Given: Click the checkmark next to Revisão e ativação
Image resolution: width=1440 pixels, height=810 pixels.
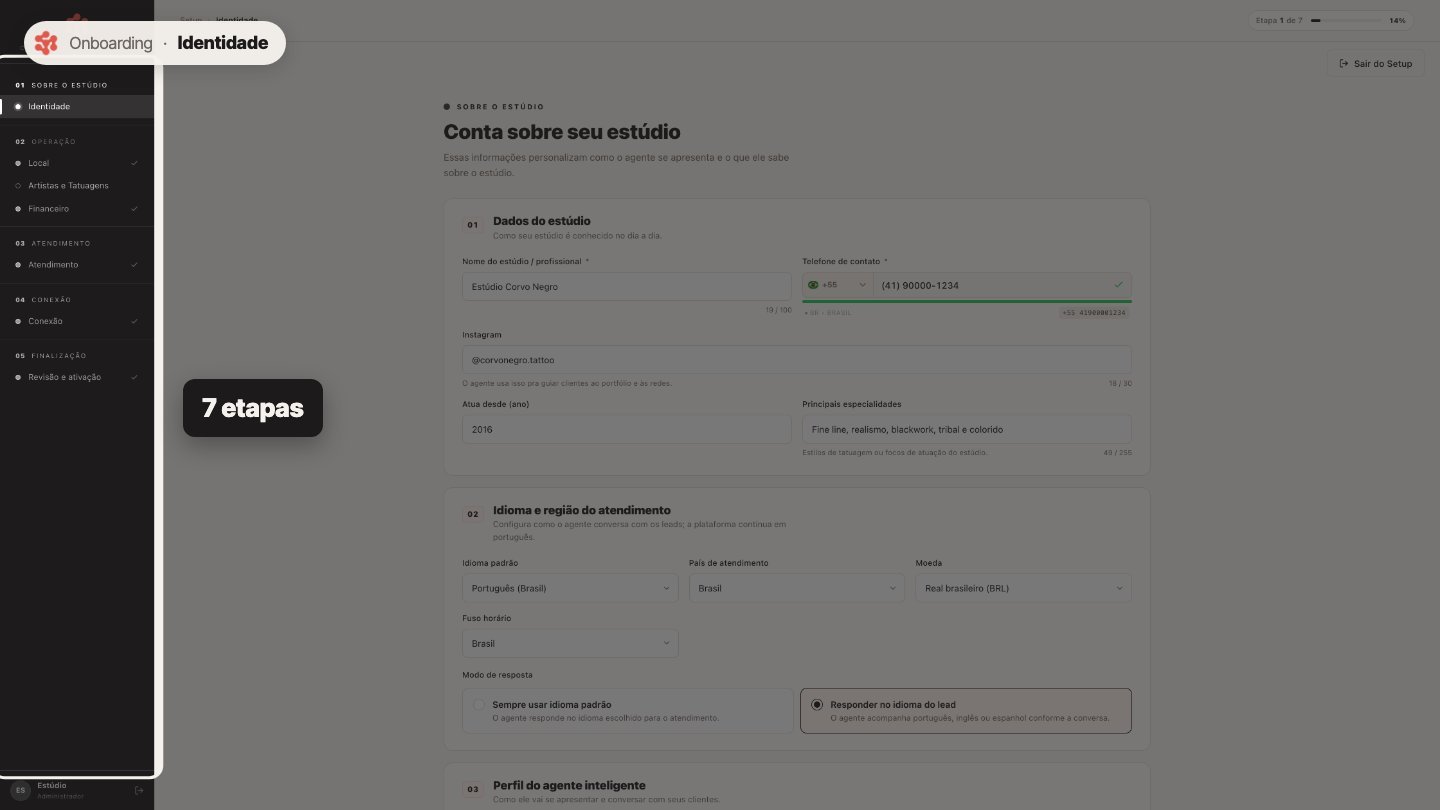Looking at the screenshot, I should (134, 377).
